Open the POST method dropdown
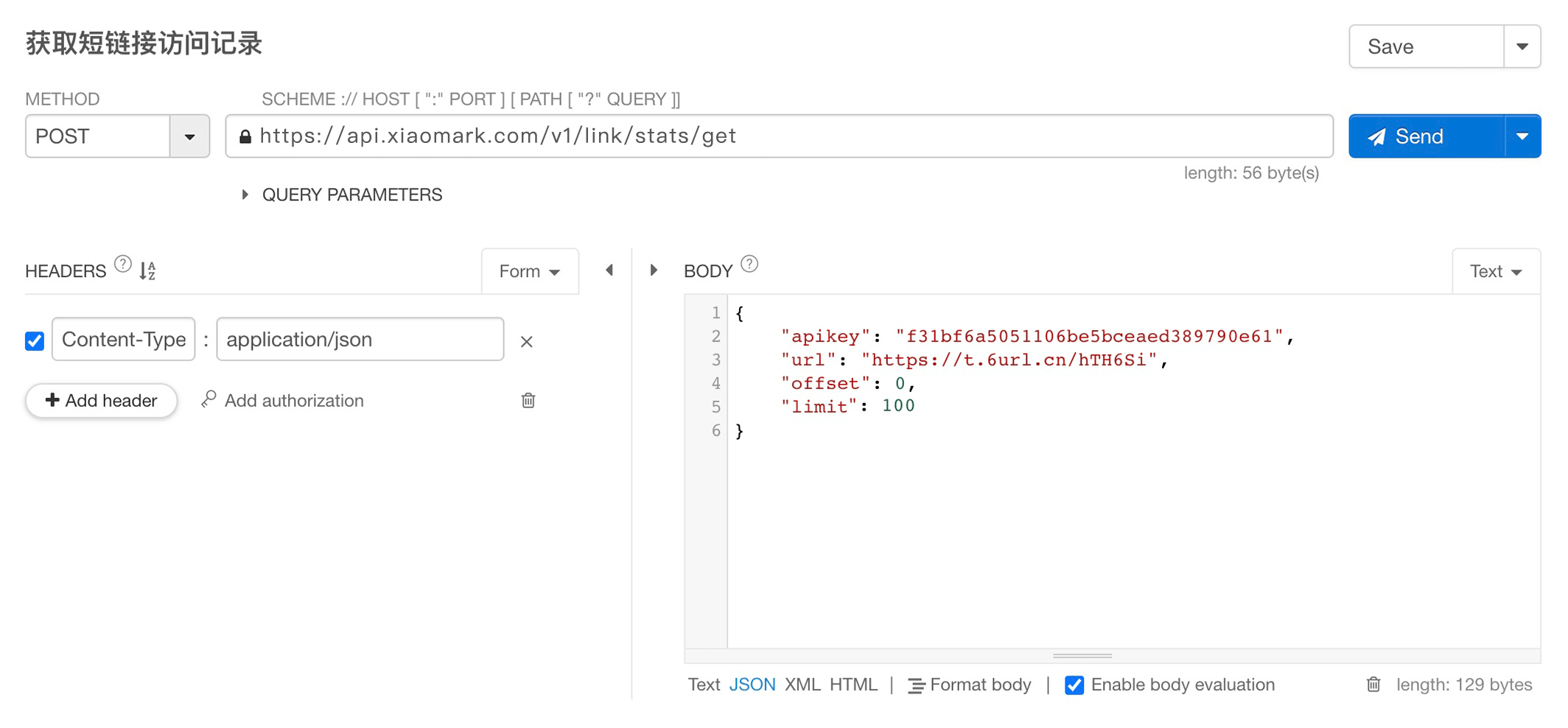This screenshot has width=1568, height=728. point(189,136)
